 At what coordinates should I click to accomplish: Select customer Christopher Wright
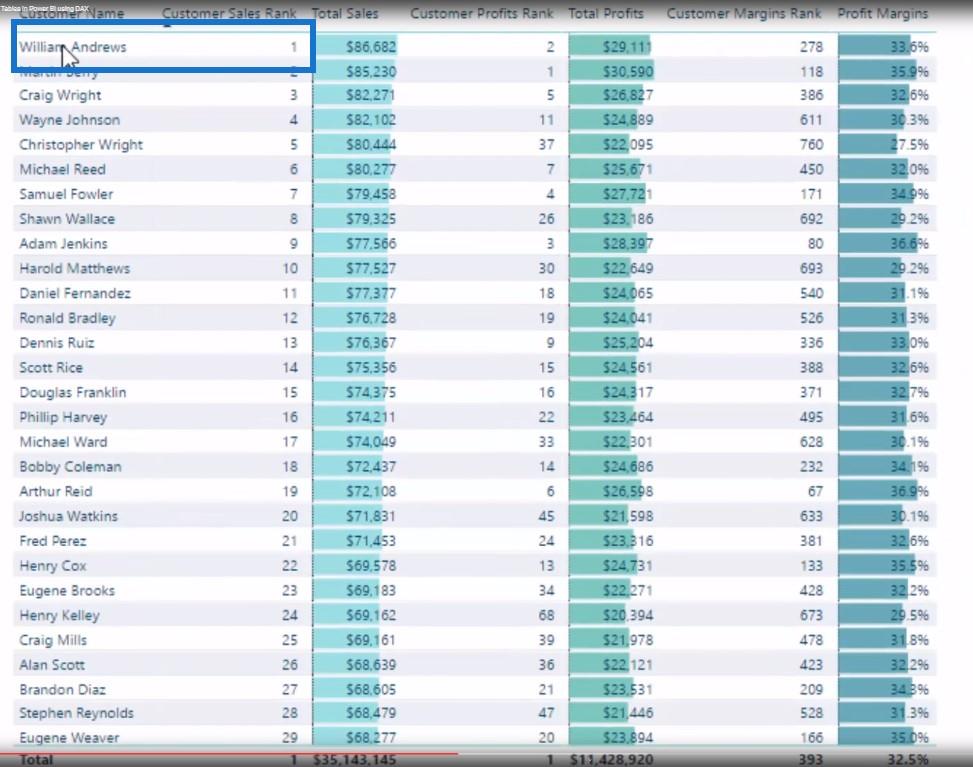[81, 145]
